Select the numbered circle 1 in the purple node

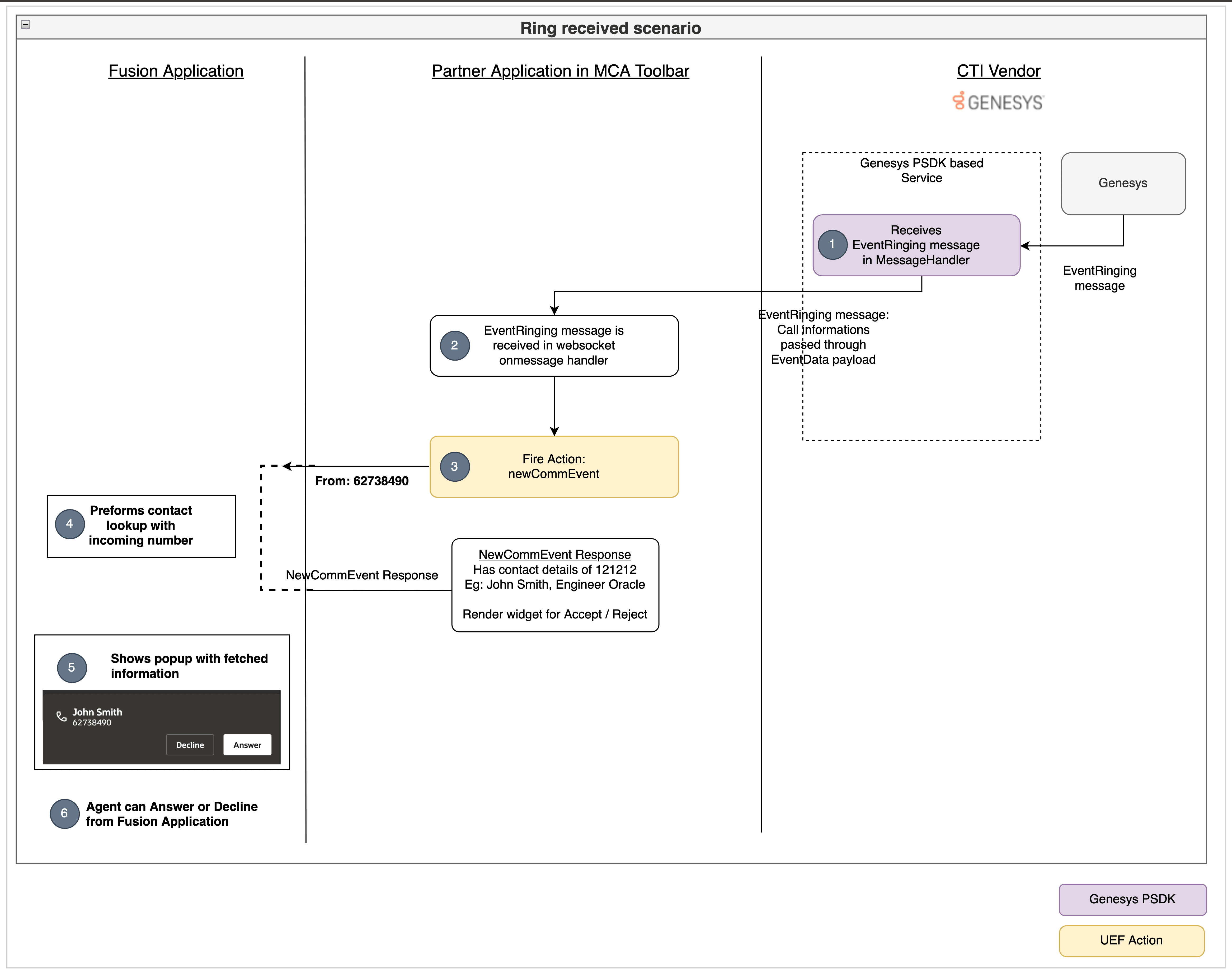coord(833,244)
